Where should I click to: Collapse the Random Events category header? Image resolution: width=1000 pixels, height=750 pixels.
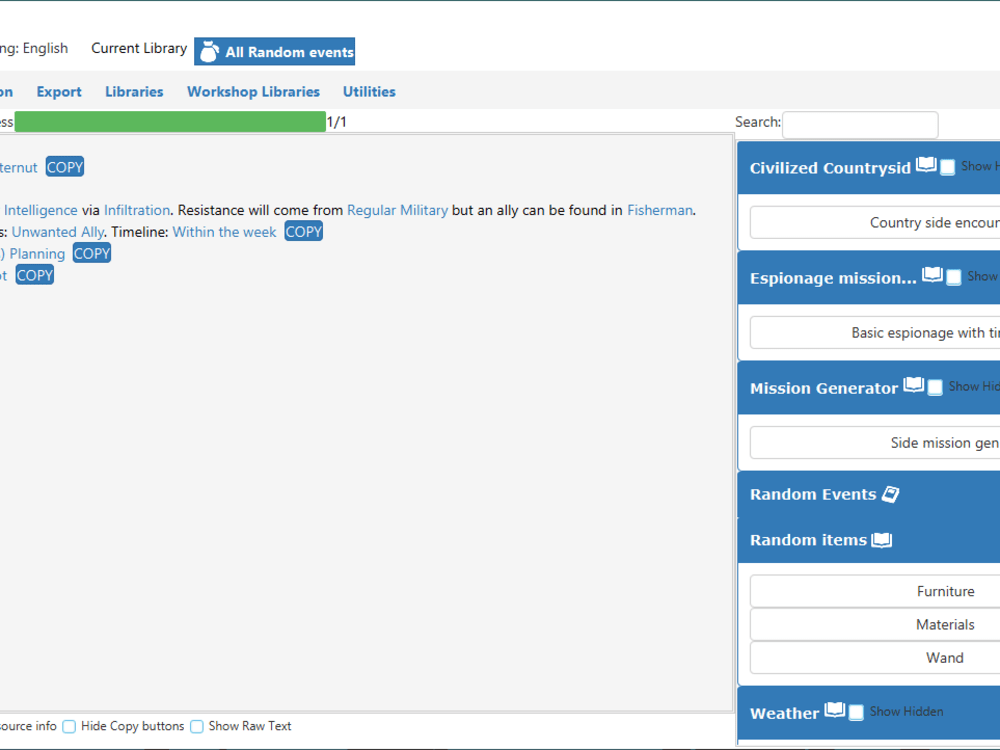[x=813, y=493]
